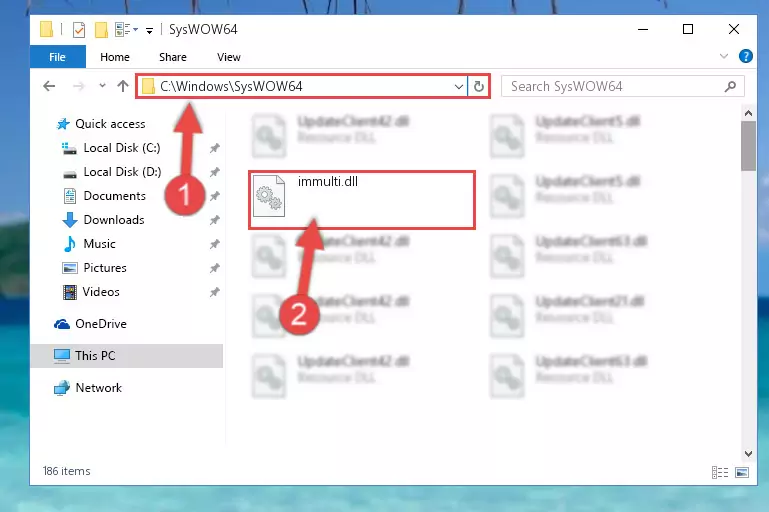Click the folder icon in the address bar

148,87
